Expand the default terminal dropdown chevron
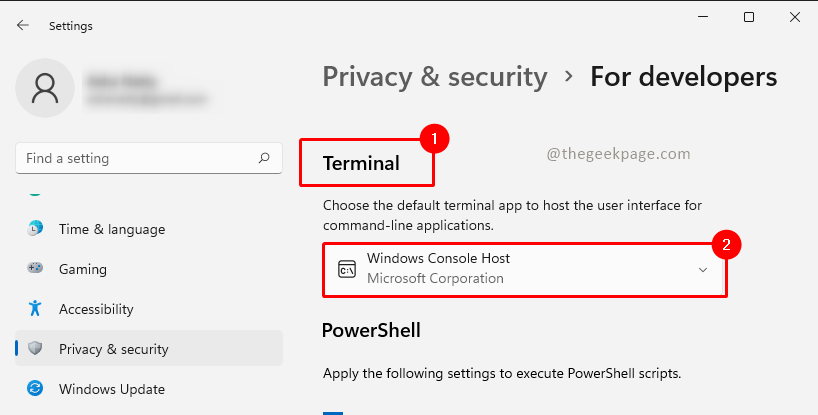This screenshot has height=415, width=818. click(703, 269)
